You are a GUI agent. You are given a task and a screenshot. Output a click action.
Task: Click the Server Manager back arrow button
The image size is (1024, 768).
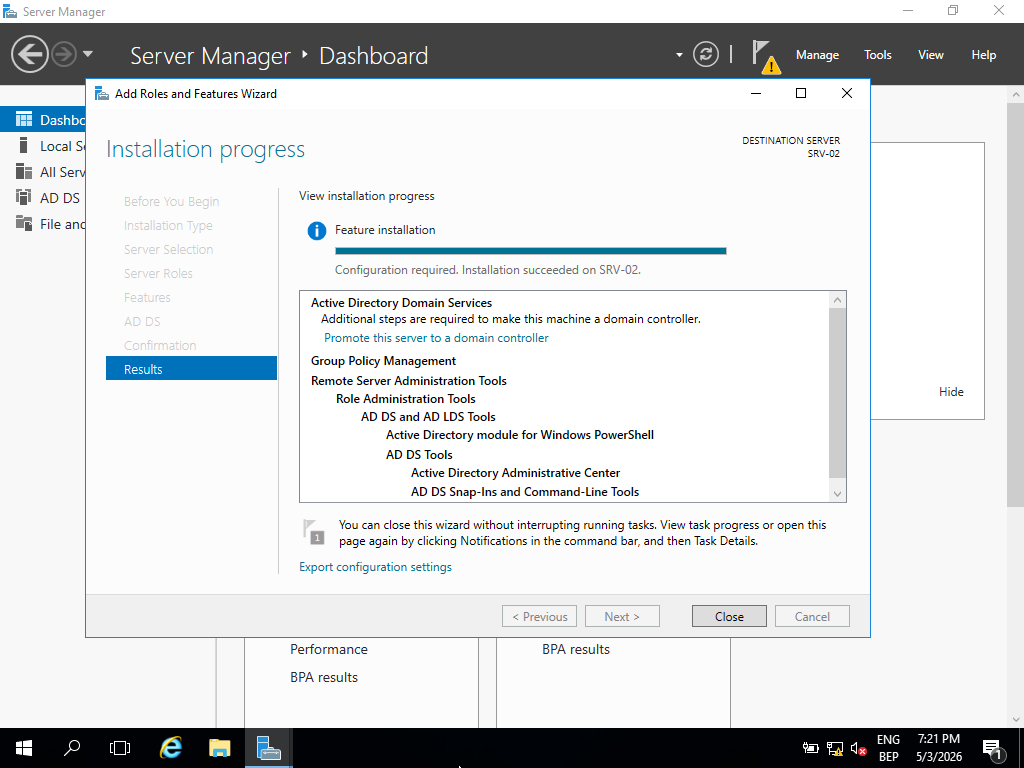coord(29,54)
